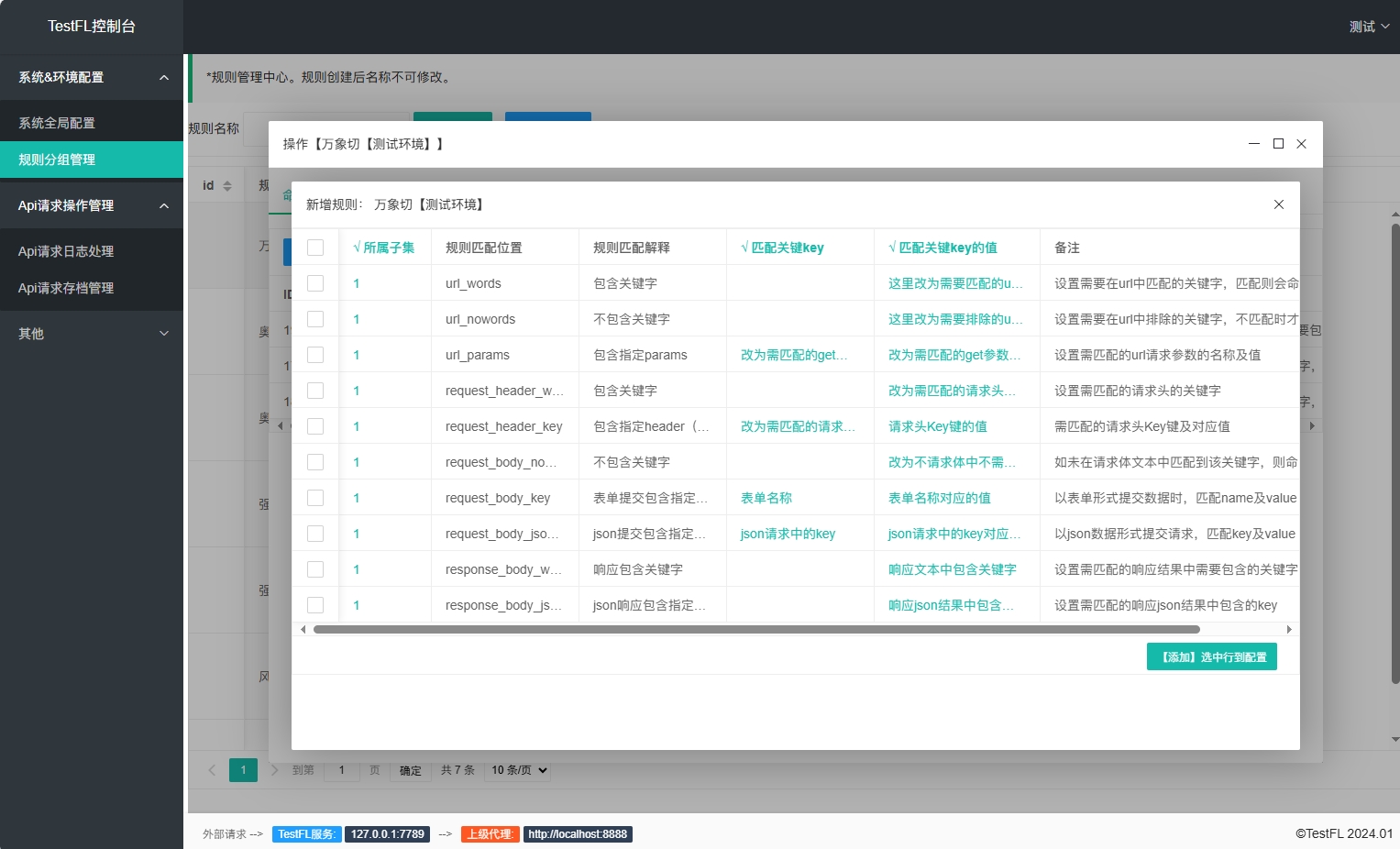Edit the 表单名称 key cell
1400x849 pixels.
799,498
